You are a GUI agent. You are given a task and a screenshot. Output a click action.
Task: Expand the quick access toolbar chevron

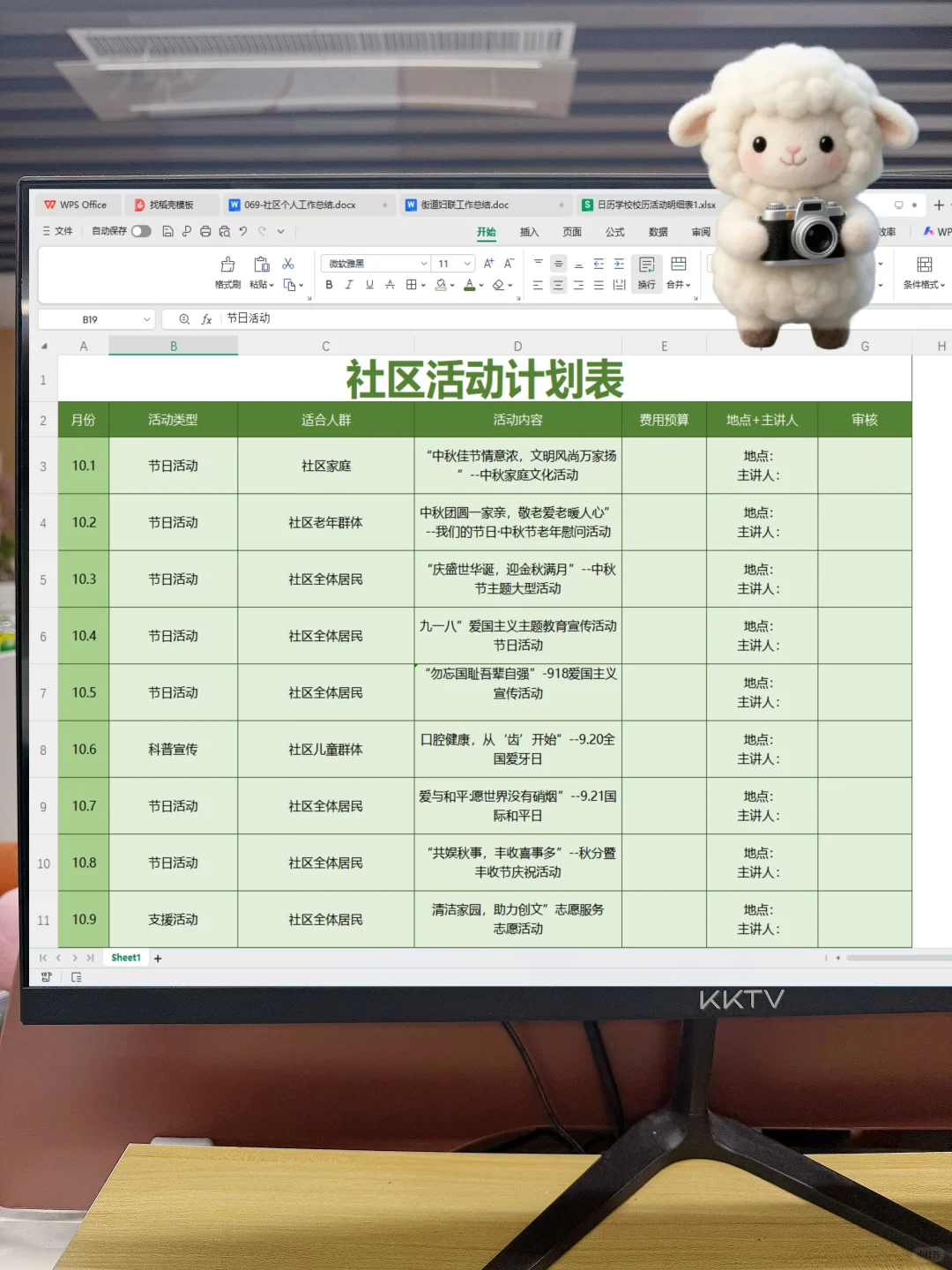coord(281,232)
